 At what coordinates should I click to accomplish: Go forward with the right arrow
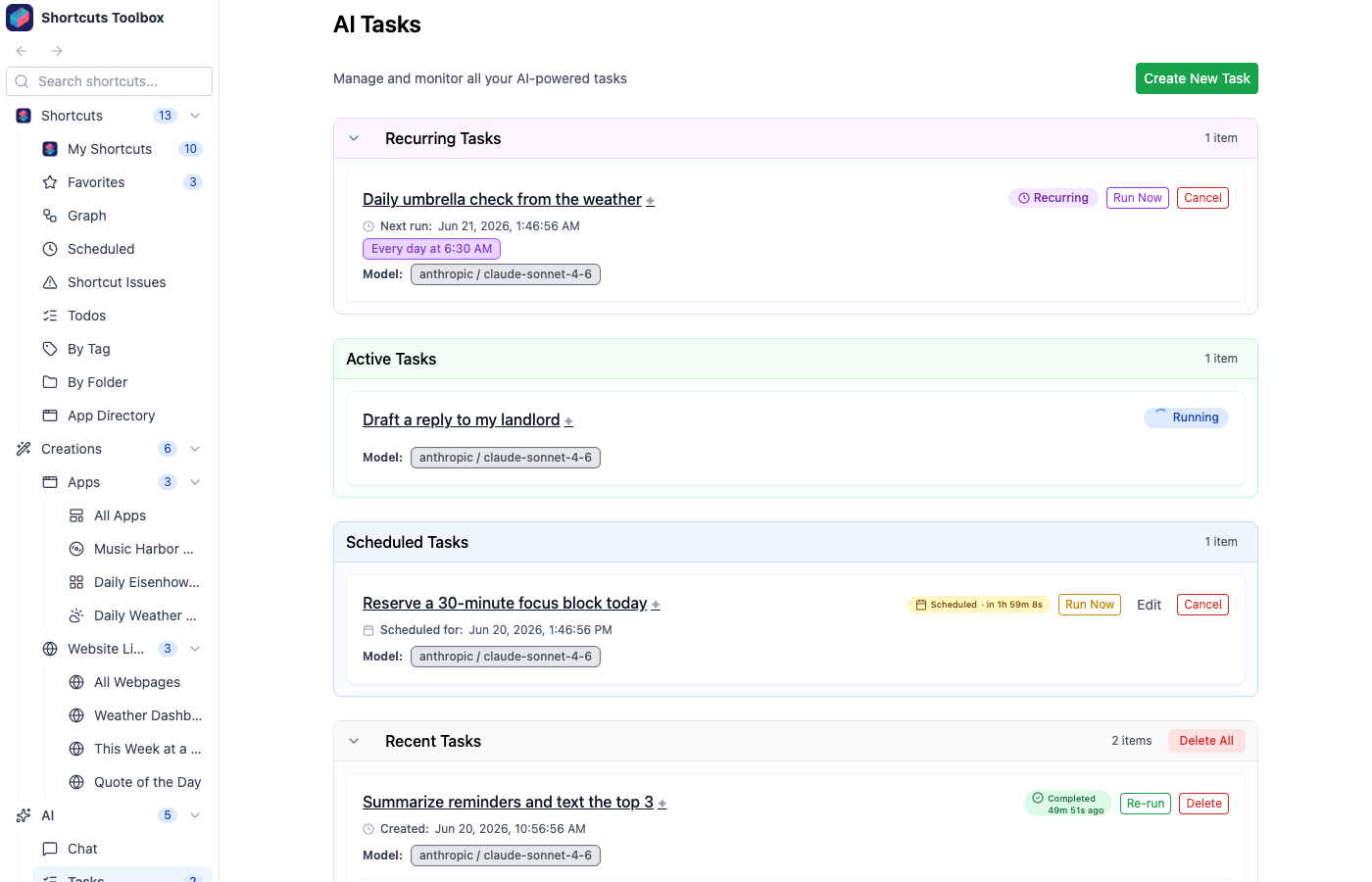(x=57, y=51)
